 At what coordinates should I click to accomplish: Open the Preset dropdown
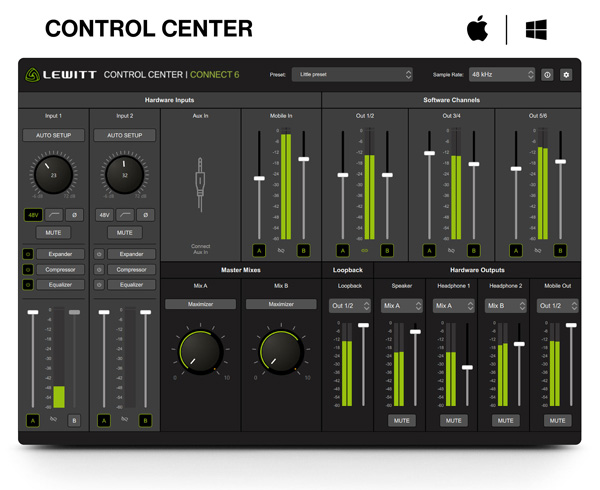(352, 75)
